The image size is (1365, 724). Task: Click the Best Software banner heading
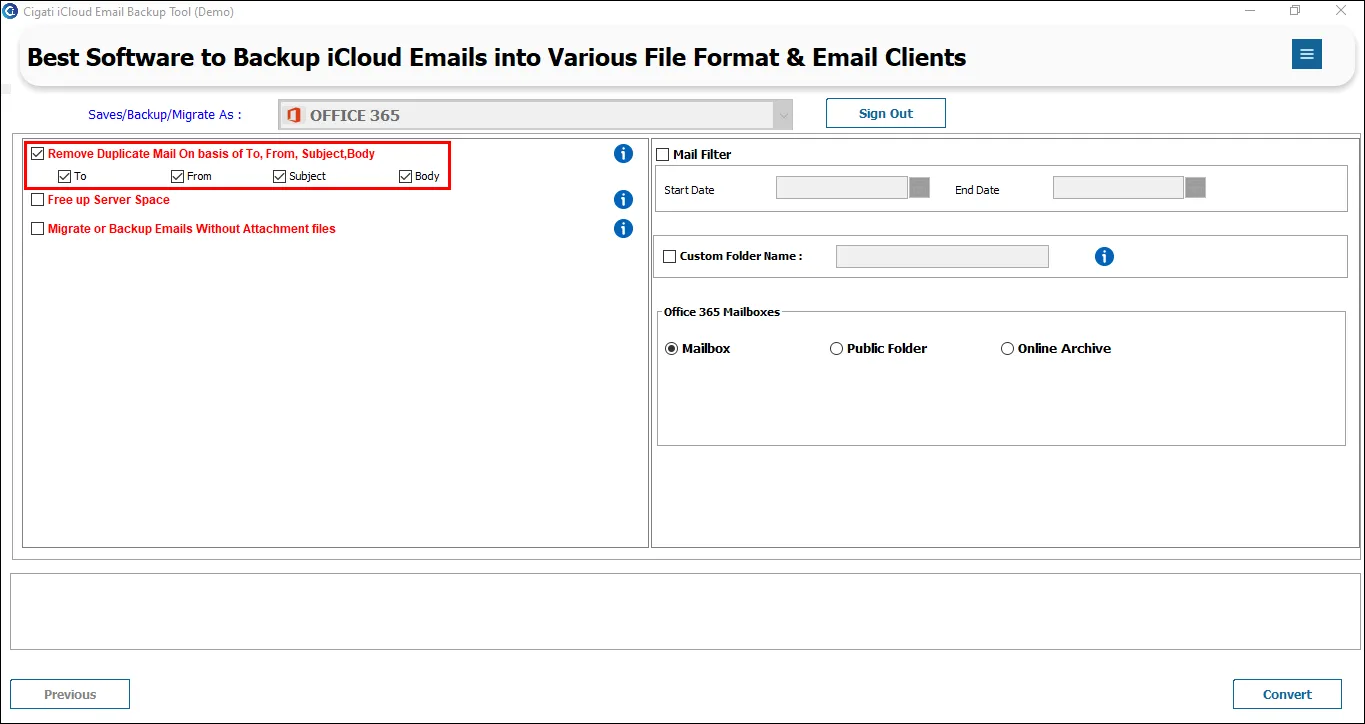click(497, 57)
